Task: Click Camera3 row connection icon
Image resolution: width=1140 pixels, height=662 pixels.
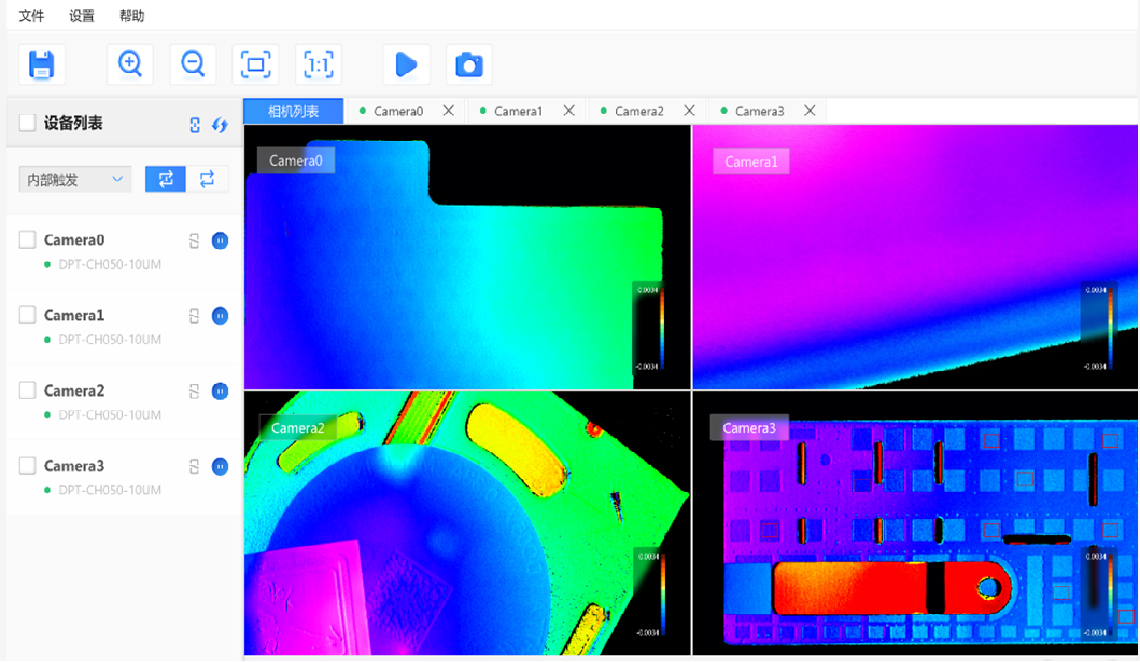Action: (x=194, y=467)
